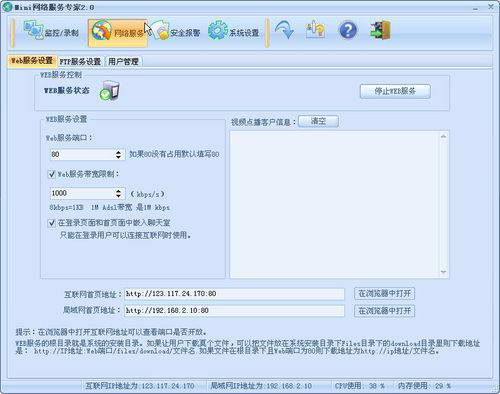Click the 局域网IP地址 status bar entry

pos(261,386)
